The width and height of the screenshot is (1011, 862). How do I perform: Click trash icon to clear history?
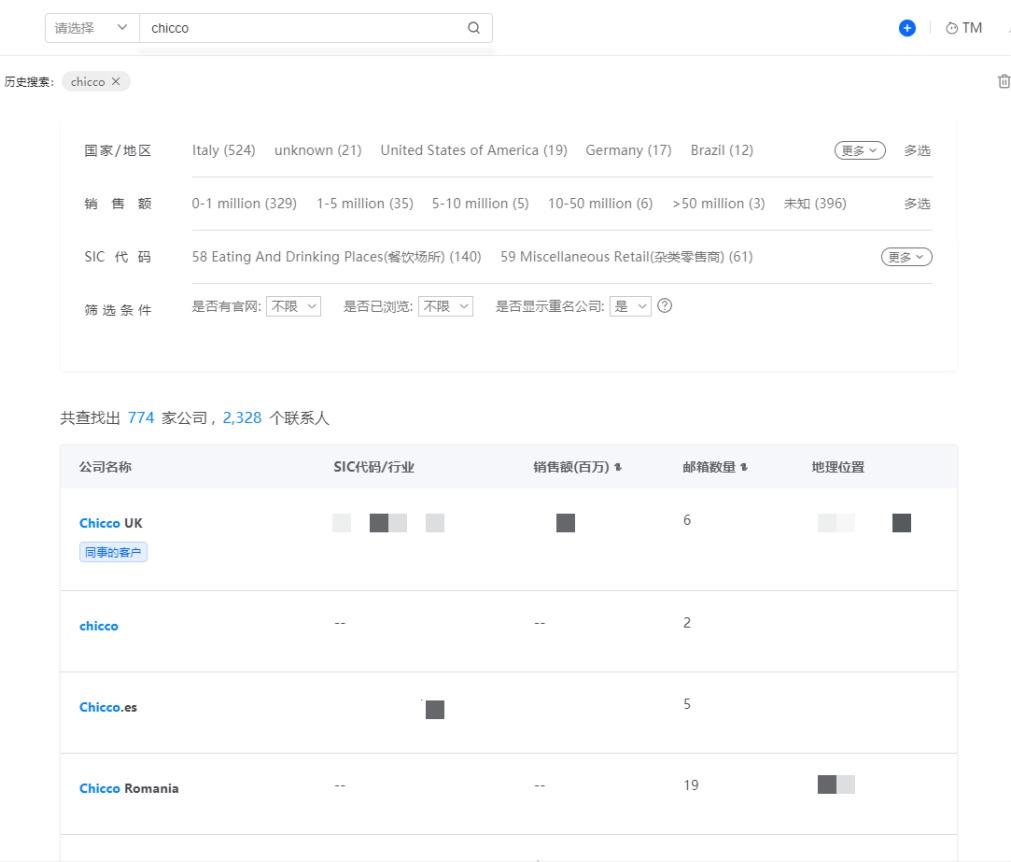pos(1003,81)
